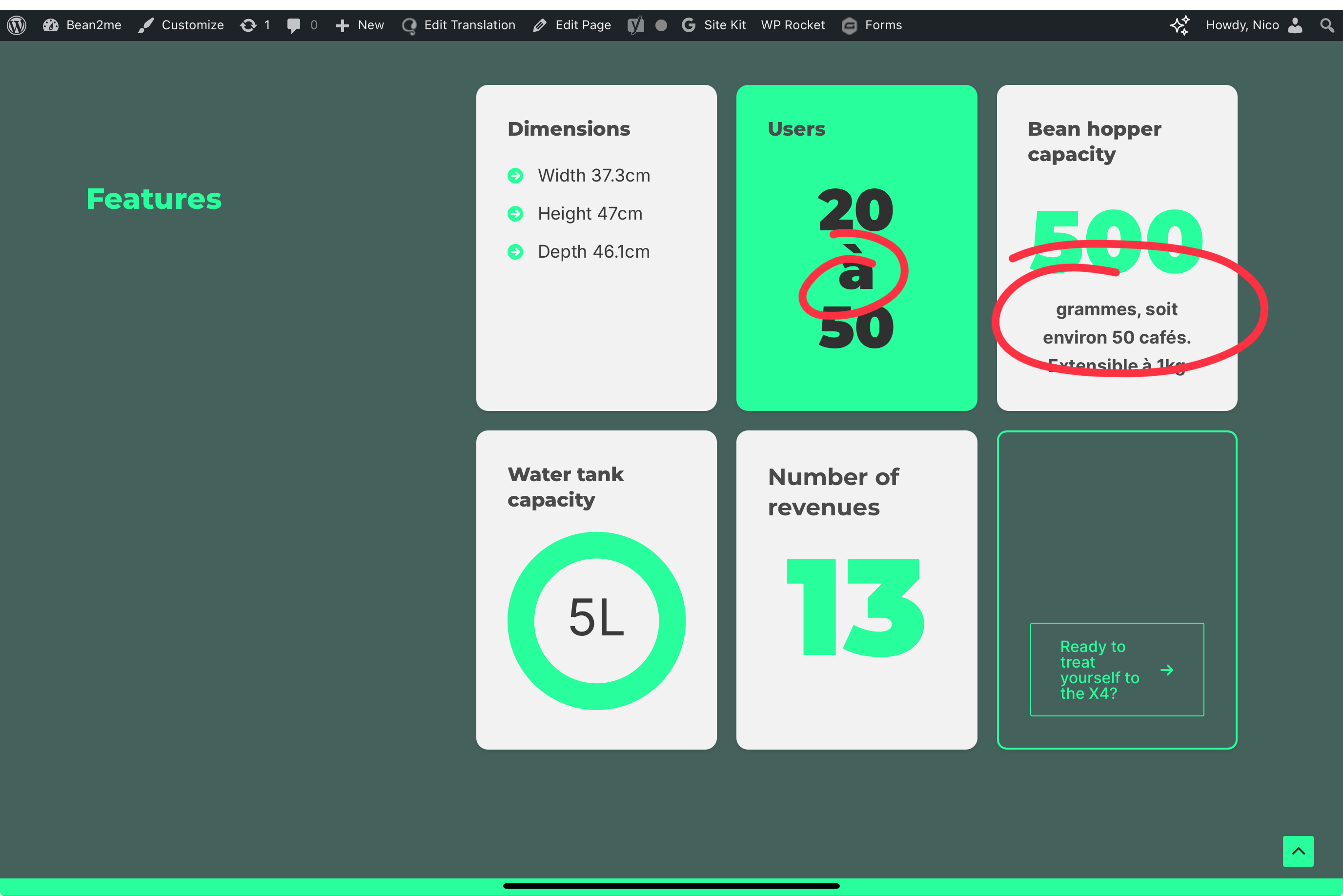Open the Forms menu
1343x896 pixels.
[x=883, y=25]
